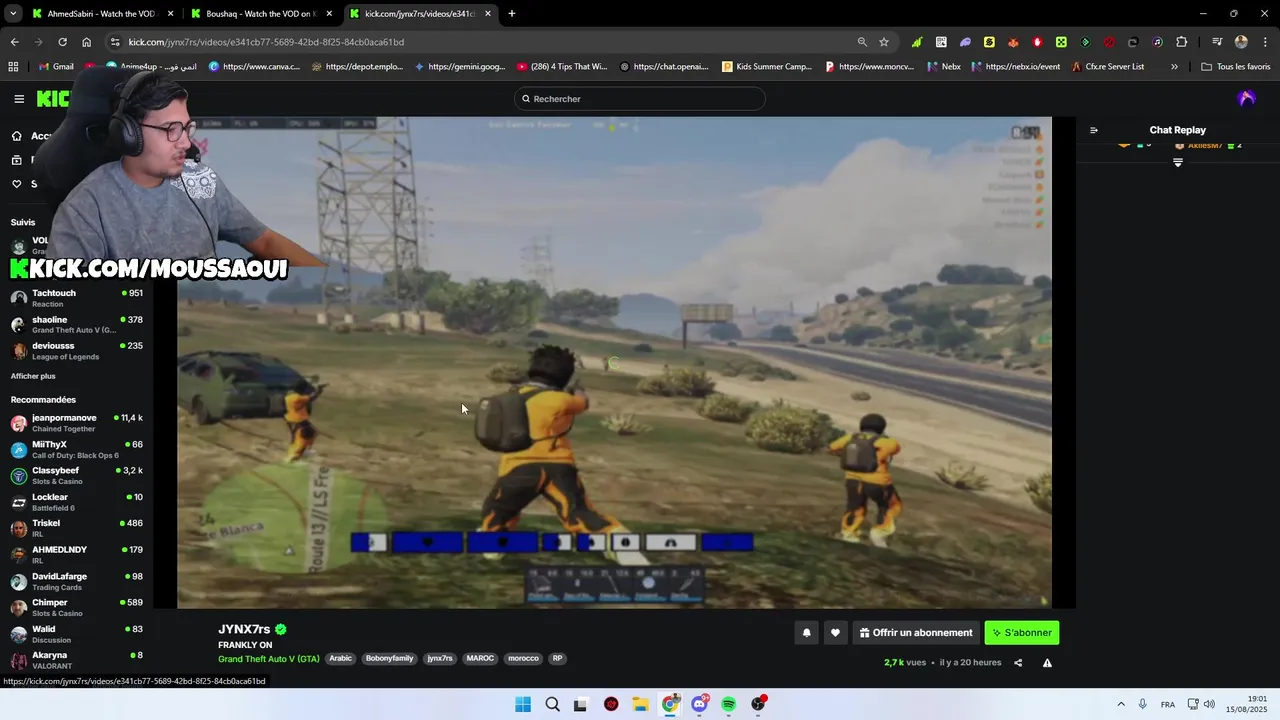Image resolution: width=1280 pixels, height=720 pixels.
Task: Open Tachtouch channel in sidebar
Action: (x=76, y=298)
